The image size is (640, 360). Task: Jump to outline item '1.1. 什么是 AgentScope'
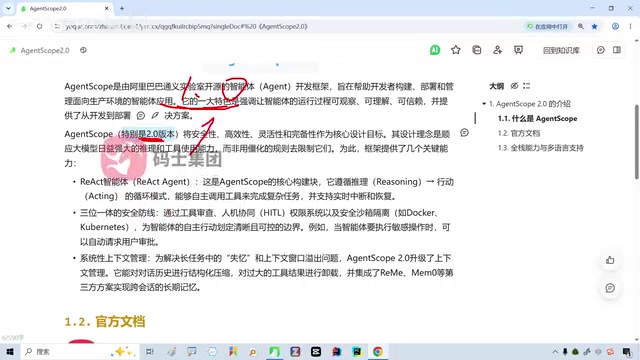(x=538, y=118)
